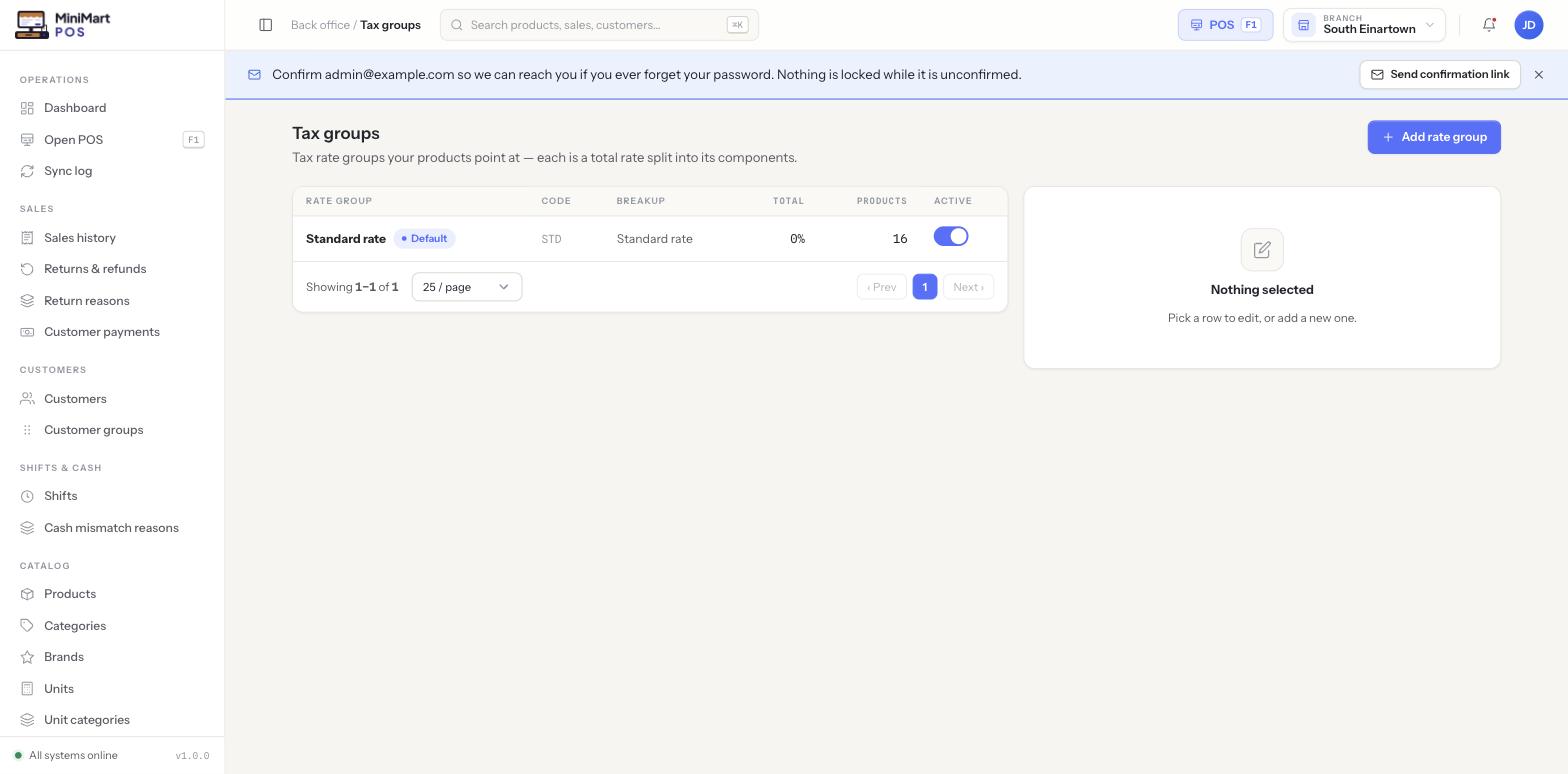1568x774 pixels.
Task: Click Send confirmation link button
Action: coord(1440,75)
